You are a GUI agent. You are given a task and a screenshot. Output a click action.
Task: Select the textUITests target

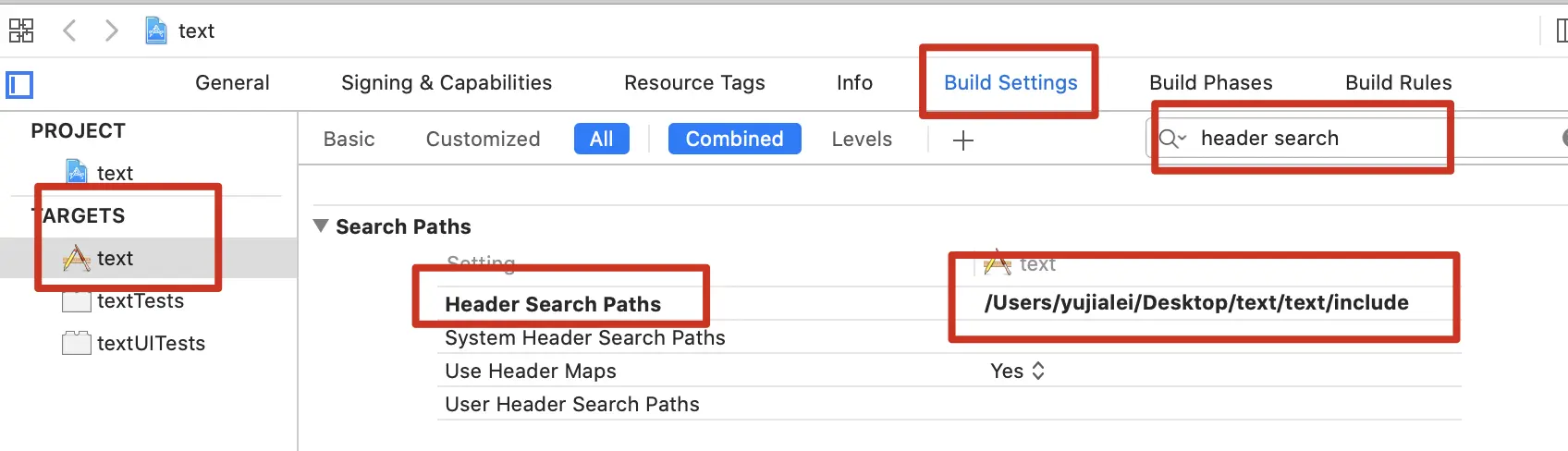pyautogui.click(x=151, y=344)
